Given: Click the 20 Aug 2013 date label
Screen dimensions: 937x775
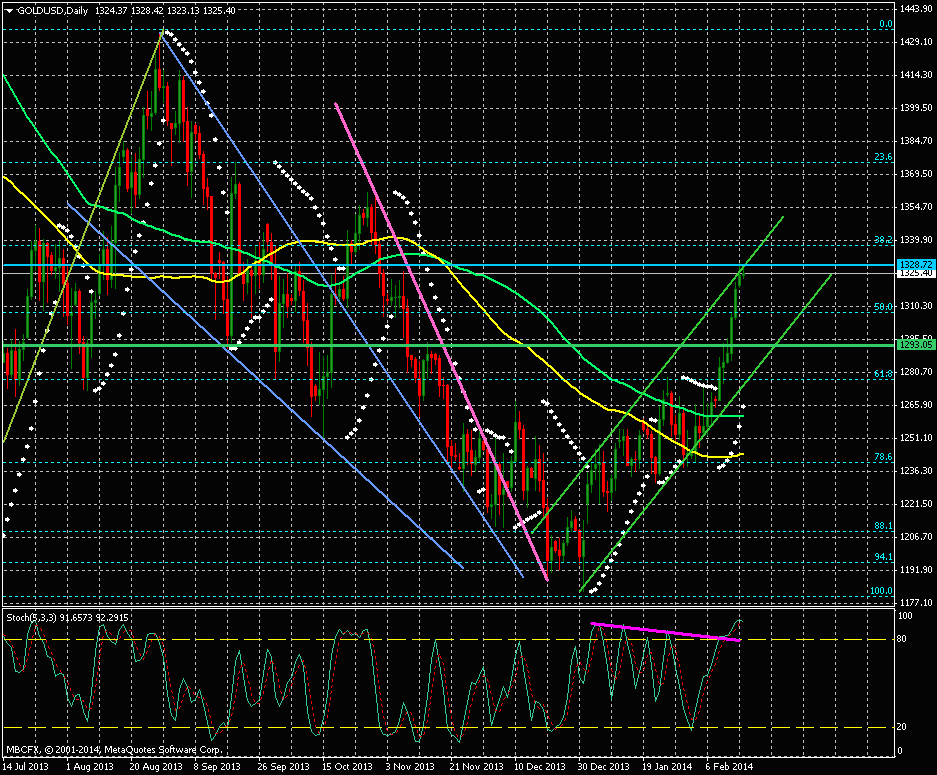Looking at the screenshot, I should [x=156, y=766].
